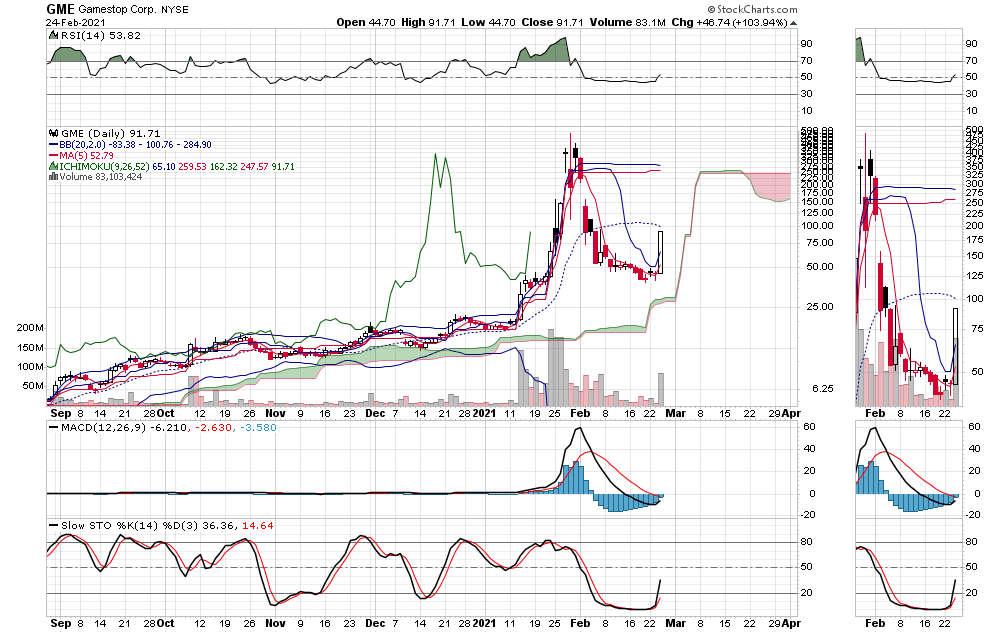Click the MACD signal value -2.630

click(x=213, y=427)
